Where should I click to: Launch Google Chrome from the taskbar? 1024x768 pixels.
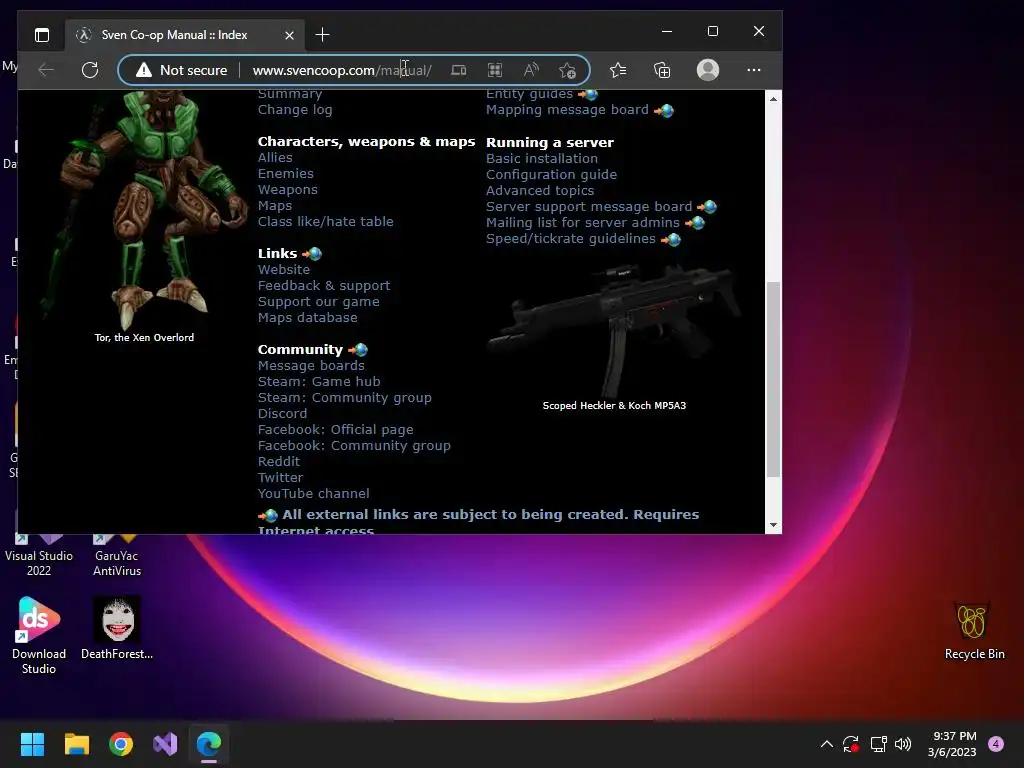click(121, 744)
